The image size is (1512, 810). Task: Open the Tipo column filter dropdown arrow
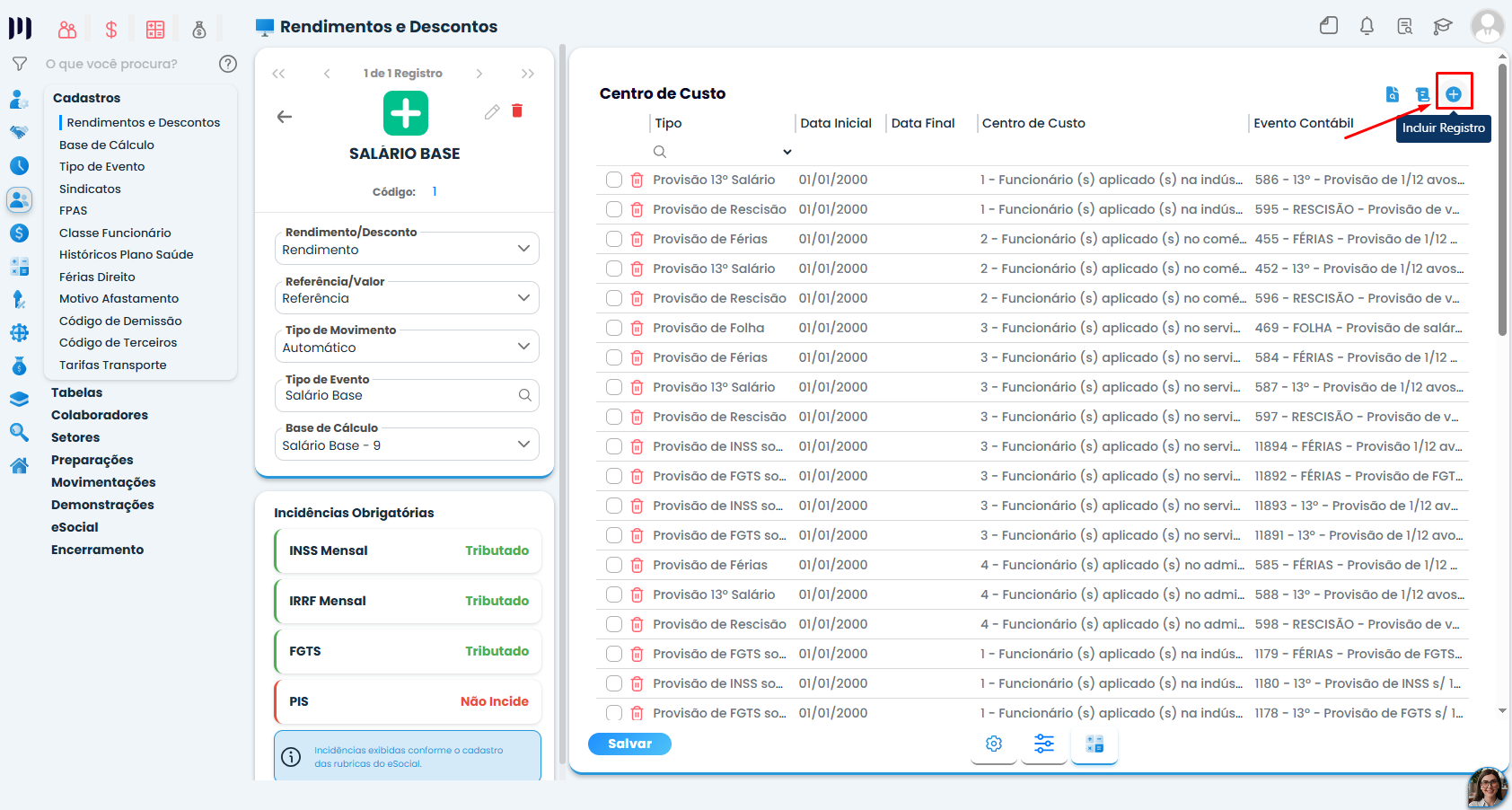(x=787, y=152)
